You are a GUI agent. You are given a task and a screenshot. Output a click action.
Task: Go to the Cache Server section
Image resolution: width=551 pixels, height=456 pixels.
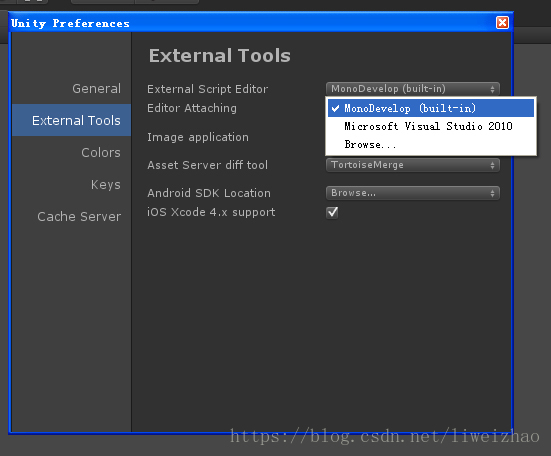[x=79, y=216]
